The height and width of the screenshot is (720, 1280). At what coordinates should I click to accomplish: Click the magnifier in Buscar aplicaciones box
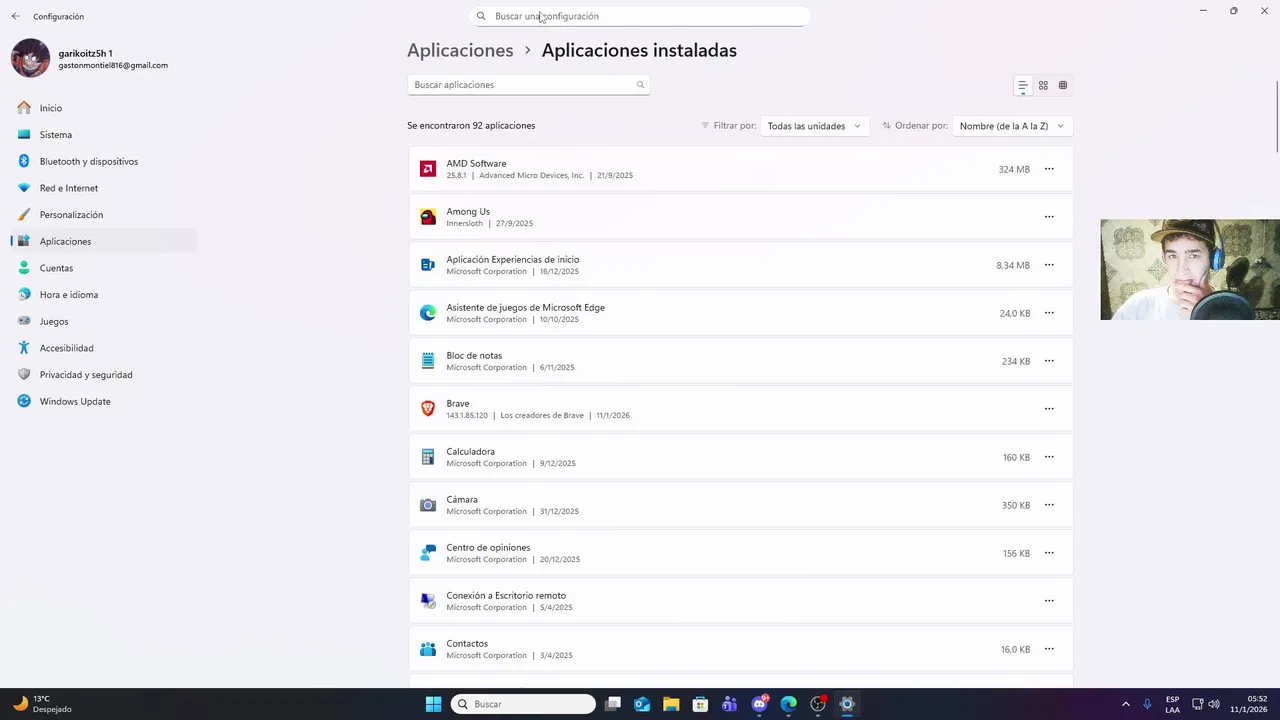point(641,85)
